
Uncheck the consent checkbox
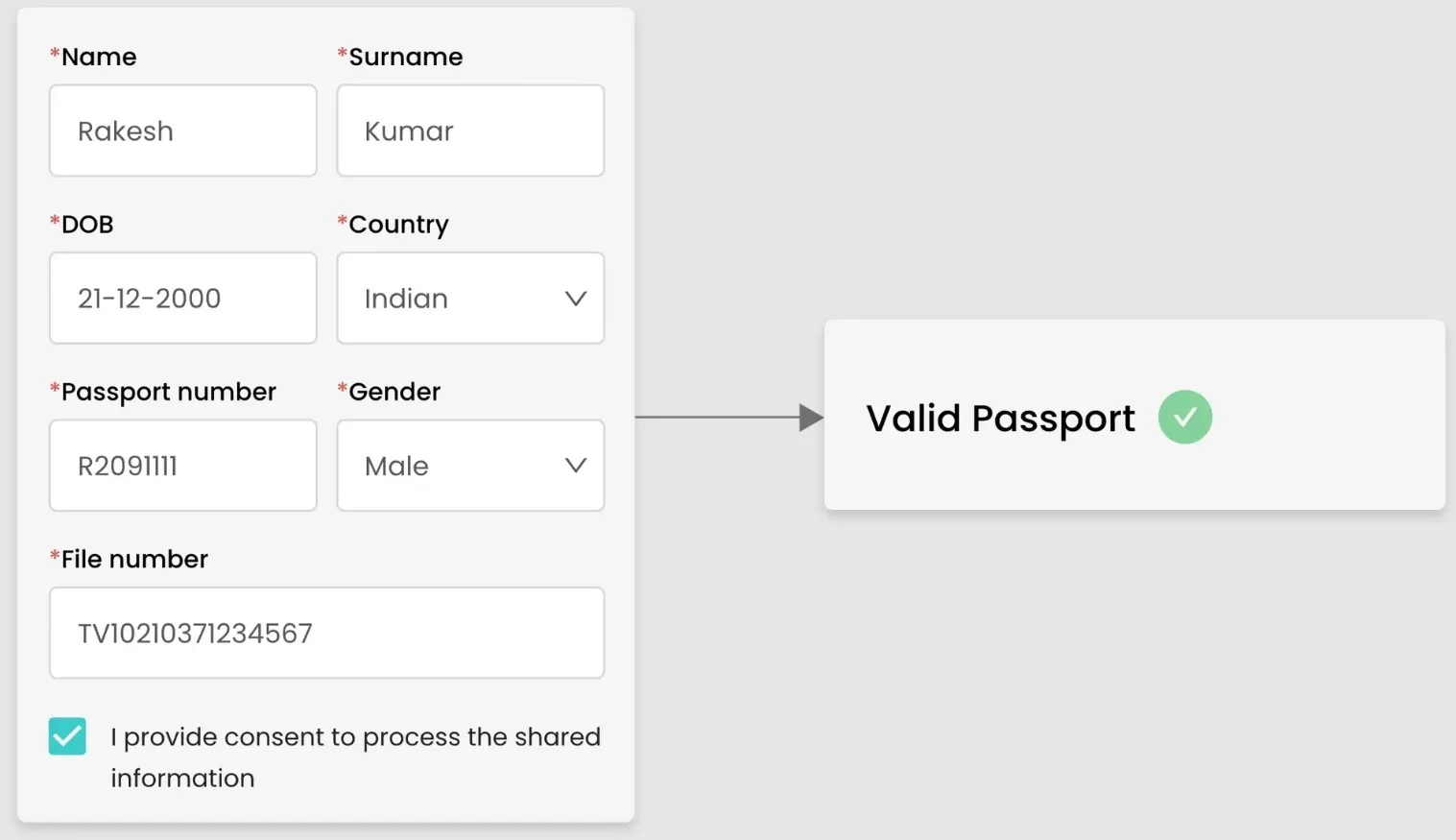coord(67,736)
